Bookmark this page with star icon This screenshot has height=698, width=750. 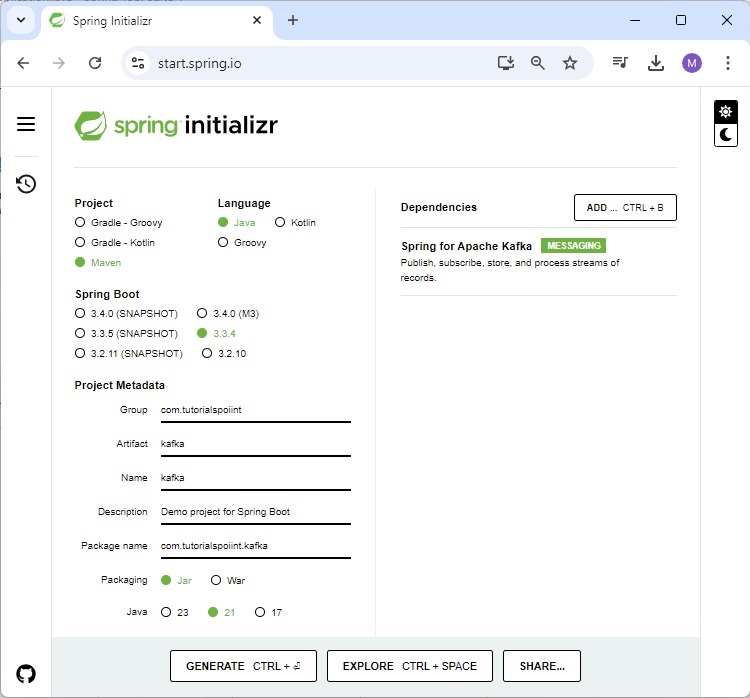click(570, 63)
